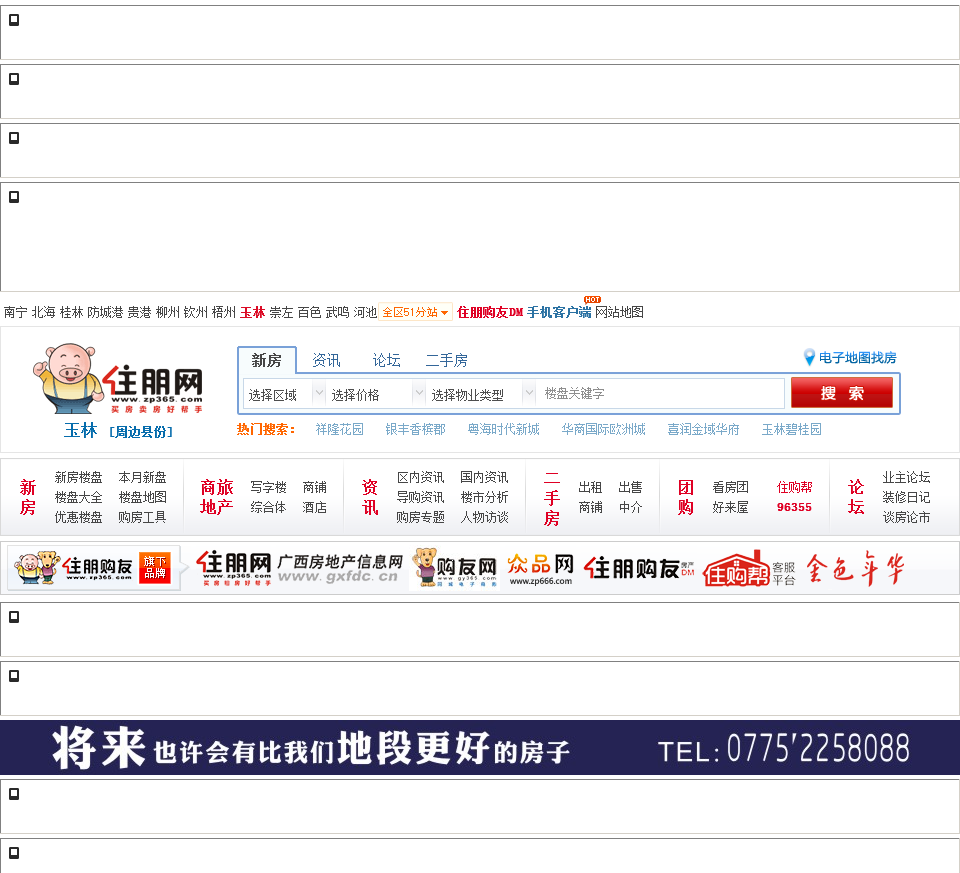Open the 写字楼 link

click(x=268, y=487)
